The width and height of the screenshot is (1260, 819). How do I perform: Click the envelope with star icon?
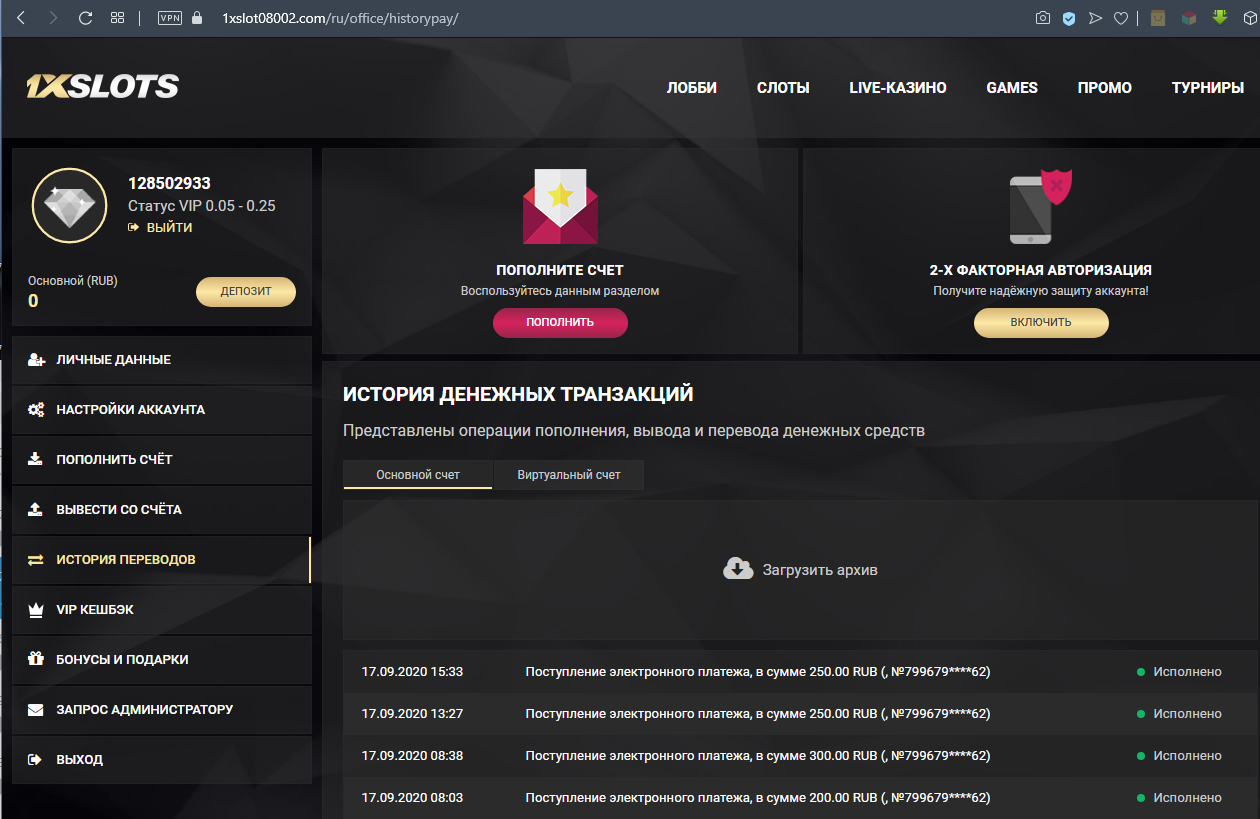click(560, 207)
